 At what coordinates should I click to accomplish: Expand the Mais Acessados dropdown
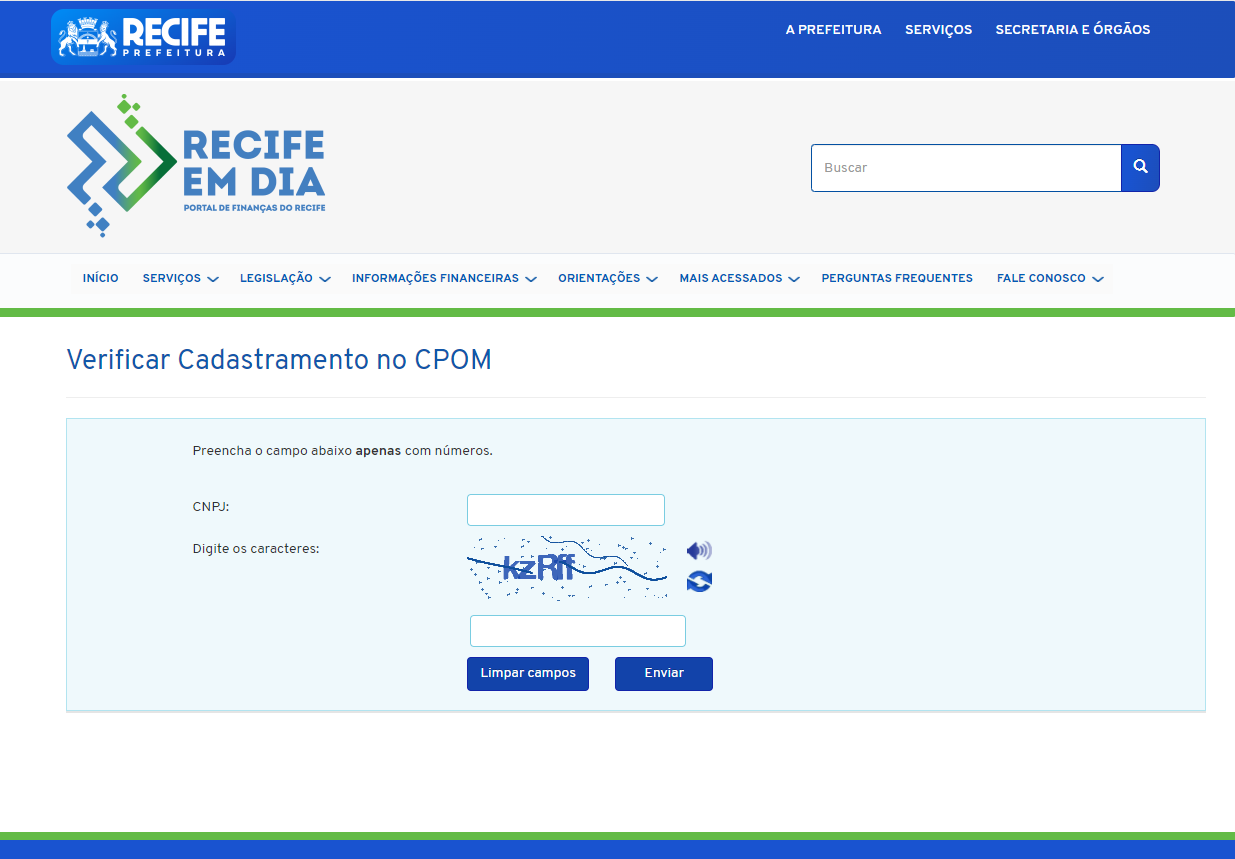739,278
